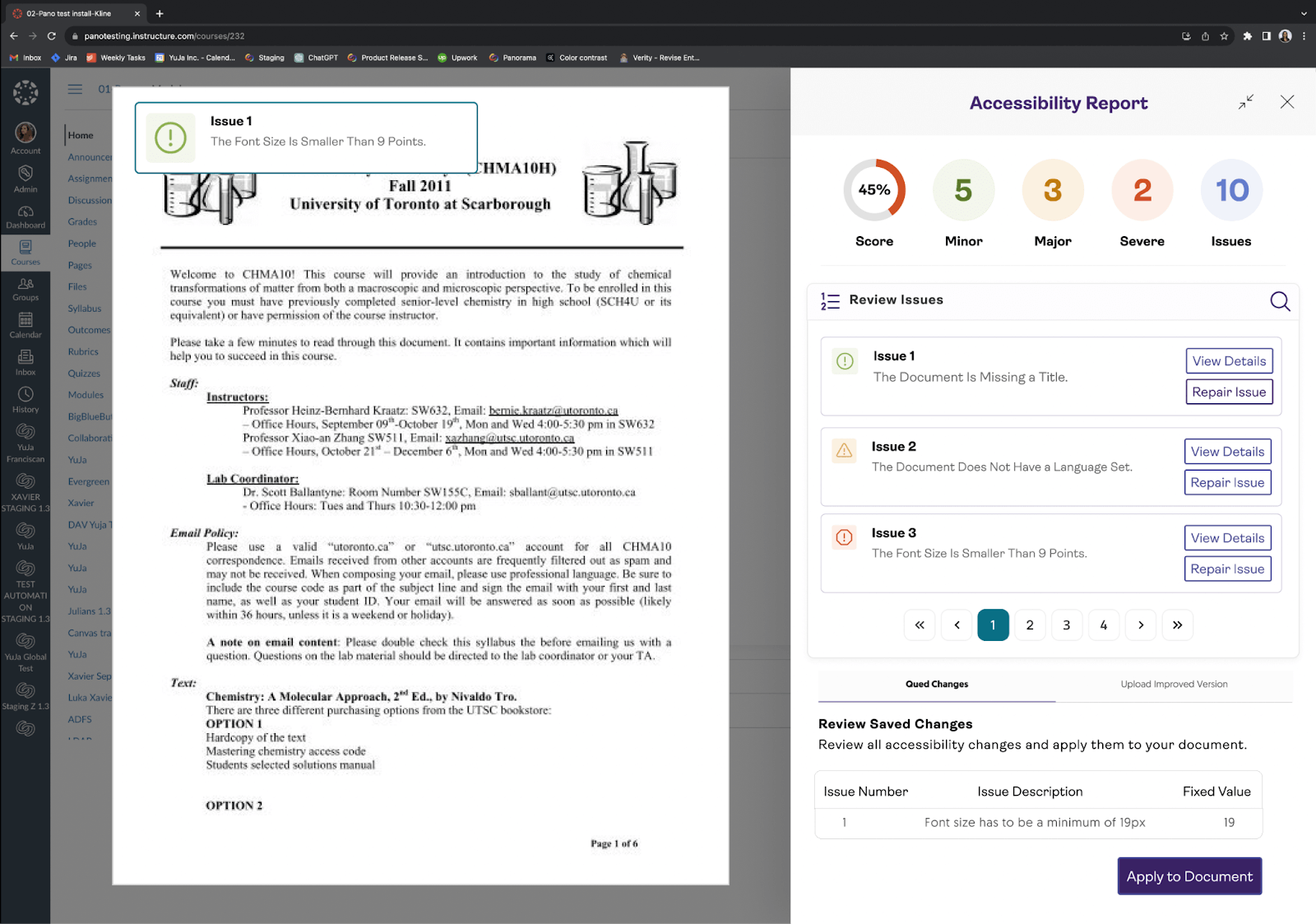The width and height of the screenshot is (1316, 924).
Task: Open the Panorama bookmark
Action: [512, 58]
